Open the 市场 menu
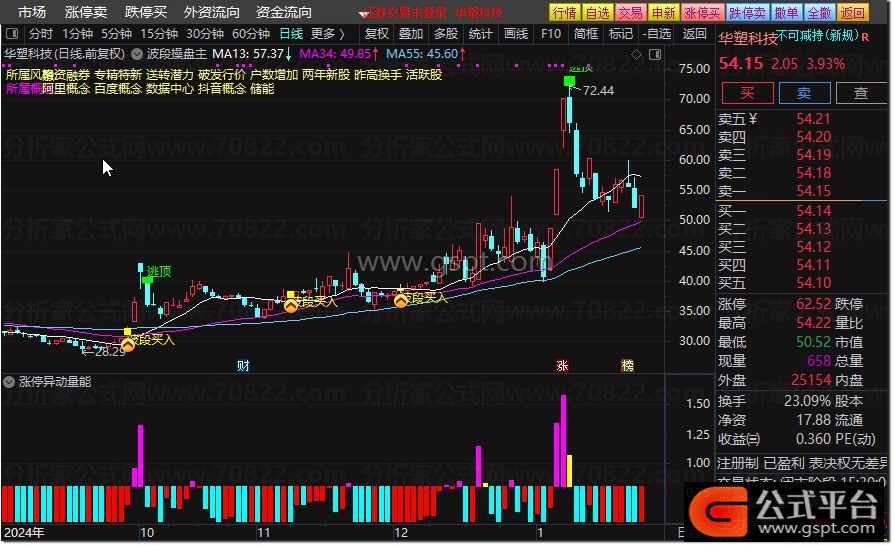This screenshot has height=545, width=894. pyautogui.click(x=31, y=12)
